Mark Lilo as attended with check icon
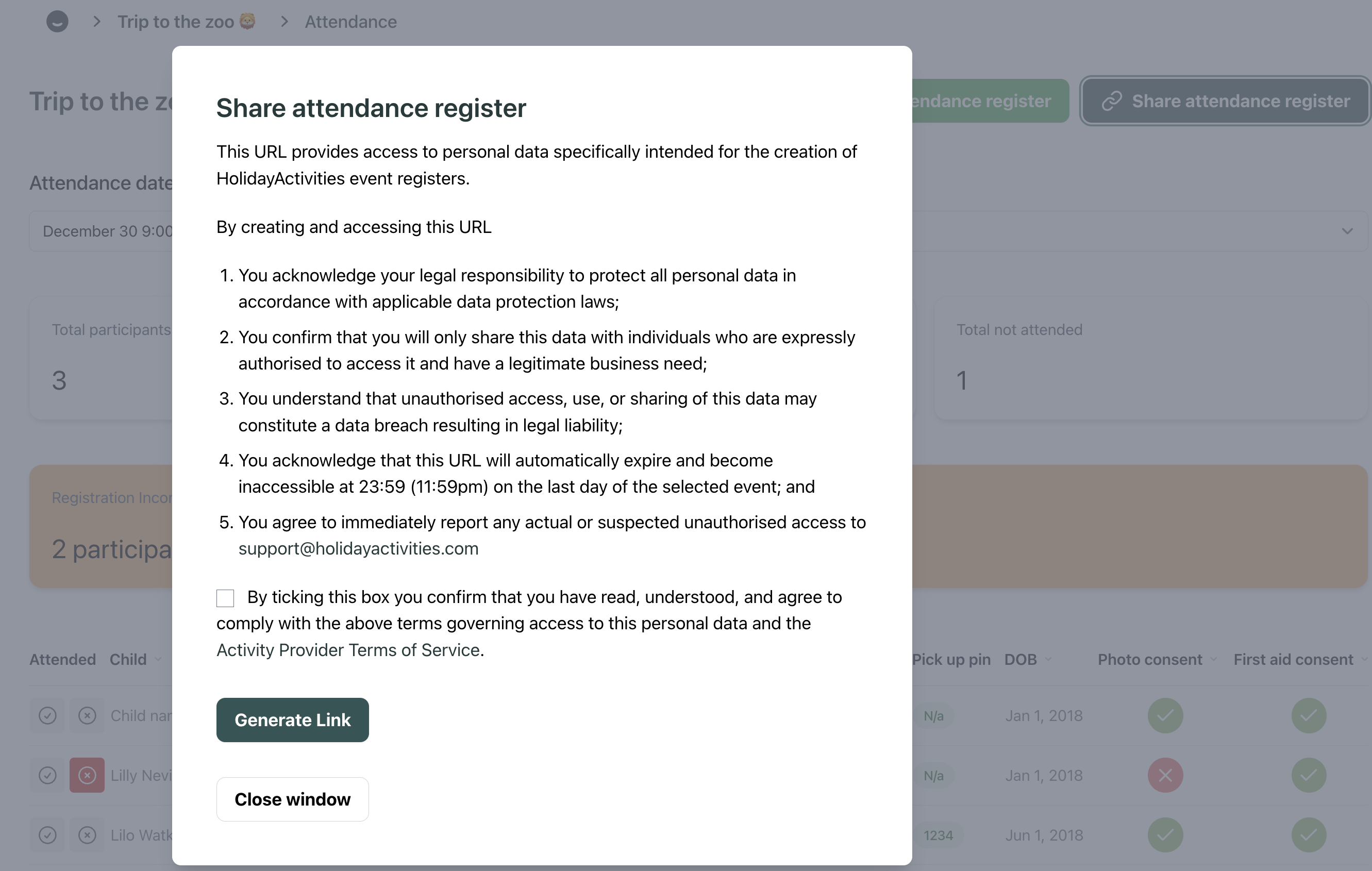The width and height of the screenshot is (1372, 871). [47, 835]
